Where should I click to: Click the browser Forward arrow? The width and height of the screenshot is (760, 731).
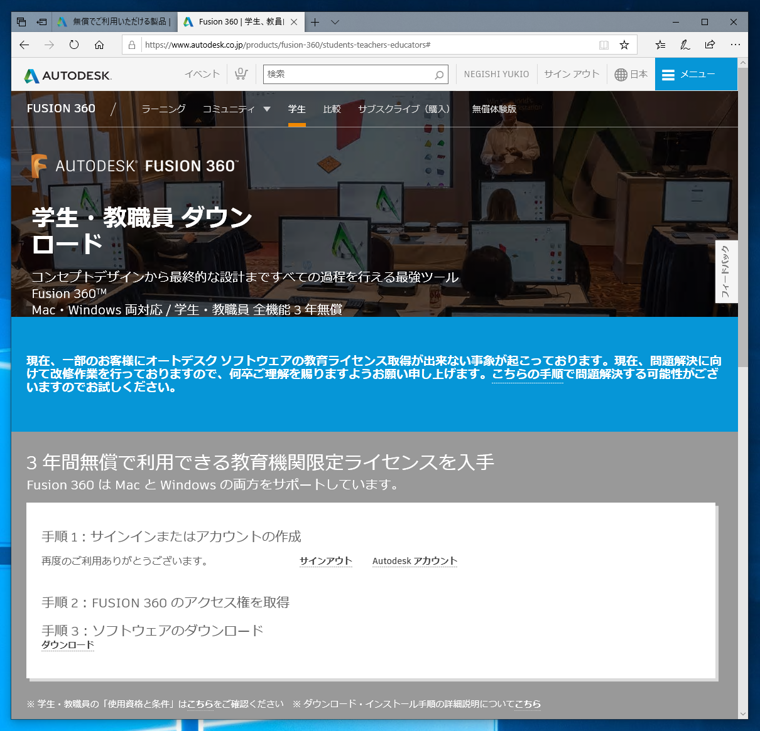tap(49, 45)
